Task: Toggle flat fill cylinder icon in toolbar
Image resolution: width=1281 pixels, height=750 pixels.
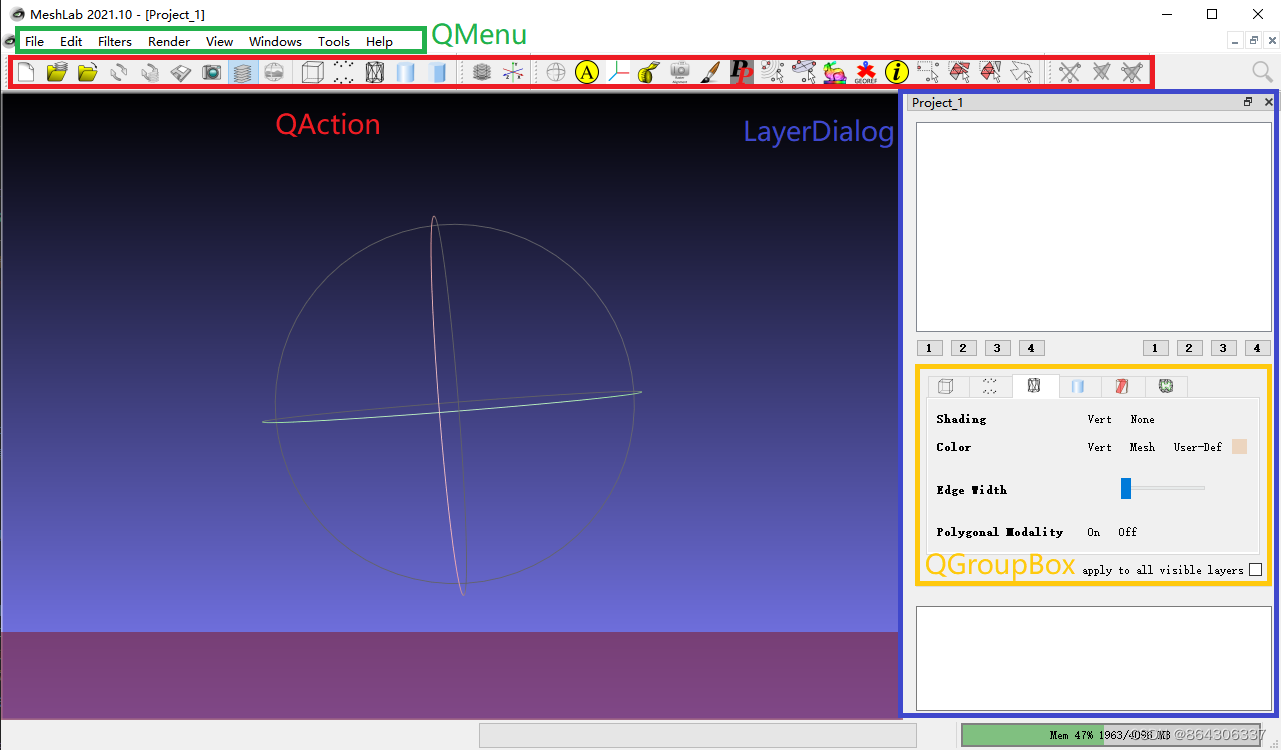Action: click(x=437, y=72)
